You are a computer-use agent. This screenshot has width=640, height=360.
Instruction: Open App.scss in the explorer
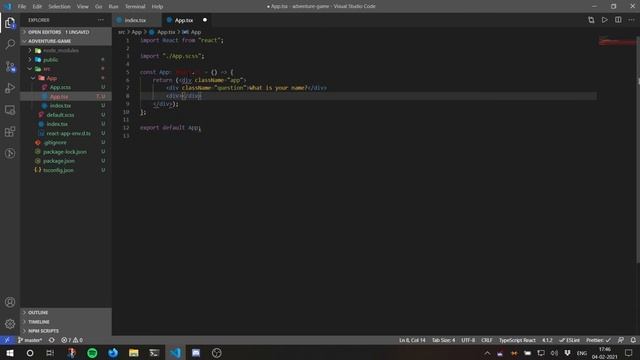click(60, 87)
